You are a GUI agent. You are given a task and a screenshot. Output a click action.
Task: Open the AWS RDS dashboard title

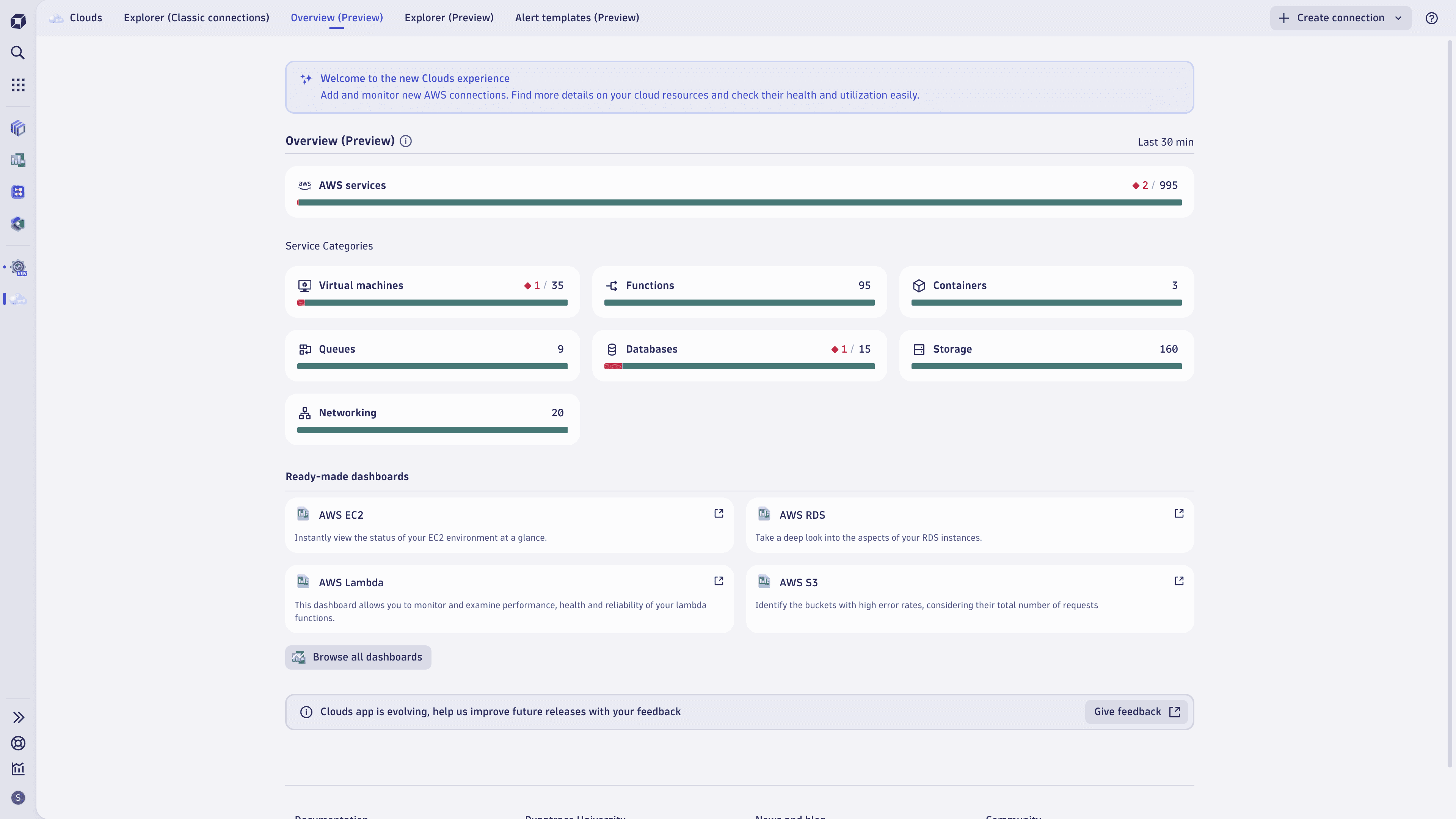(x=802, y=515)
